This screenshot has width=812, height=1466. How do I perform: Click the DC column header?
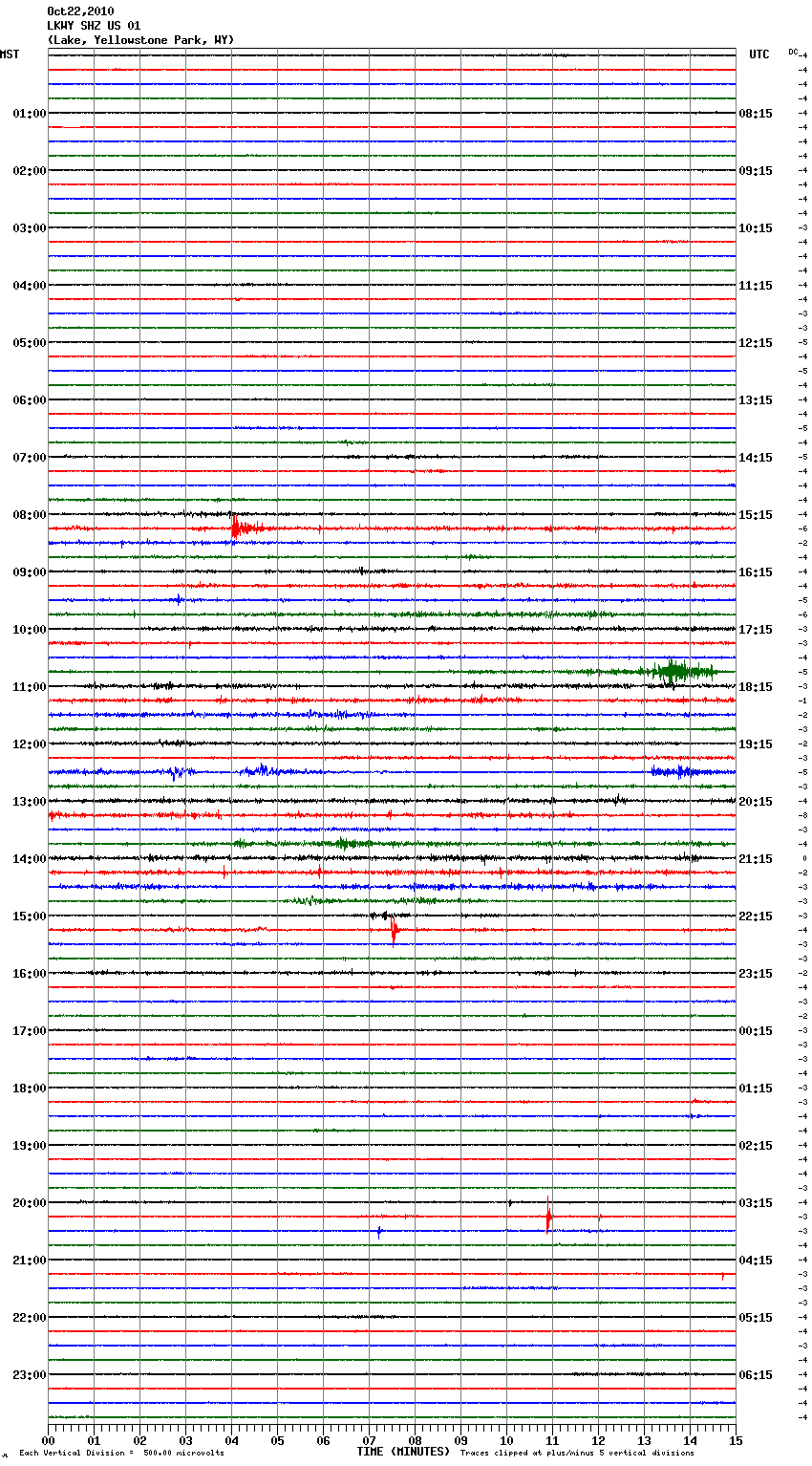point(793,51)
